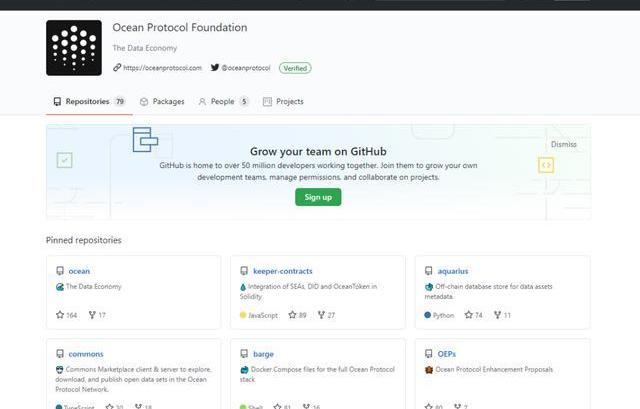Click the fork icon on aquarius card

tap(497, 315)
